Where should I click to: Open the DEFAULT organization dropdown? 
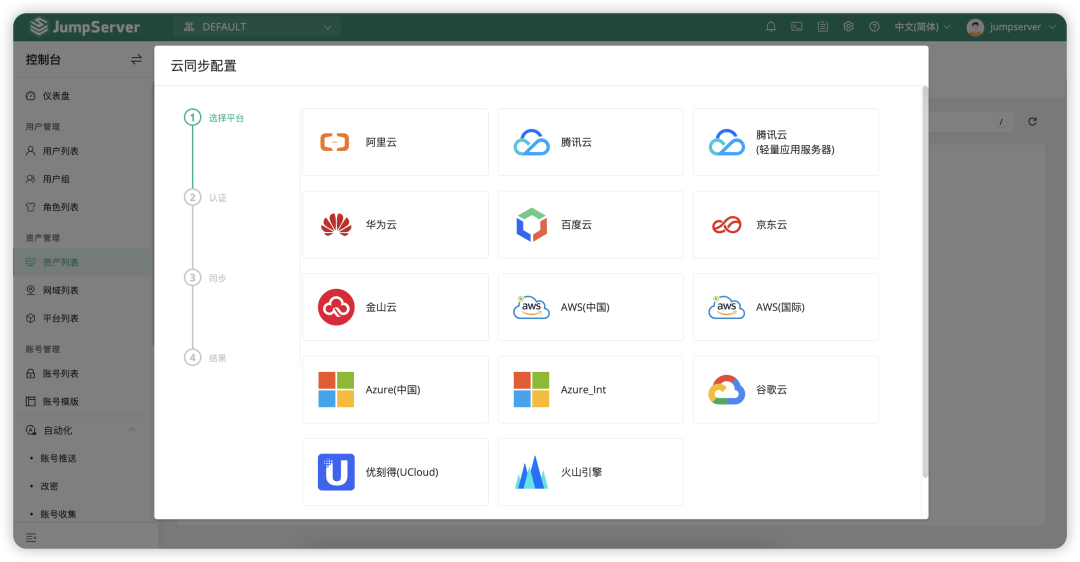click(257, 27)
